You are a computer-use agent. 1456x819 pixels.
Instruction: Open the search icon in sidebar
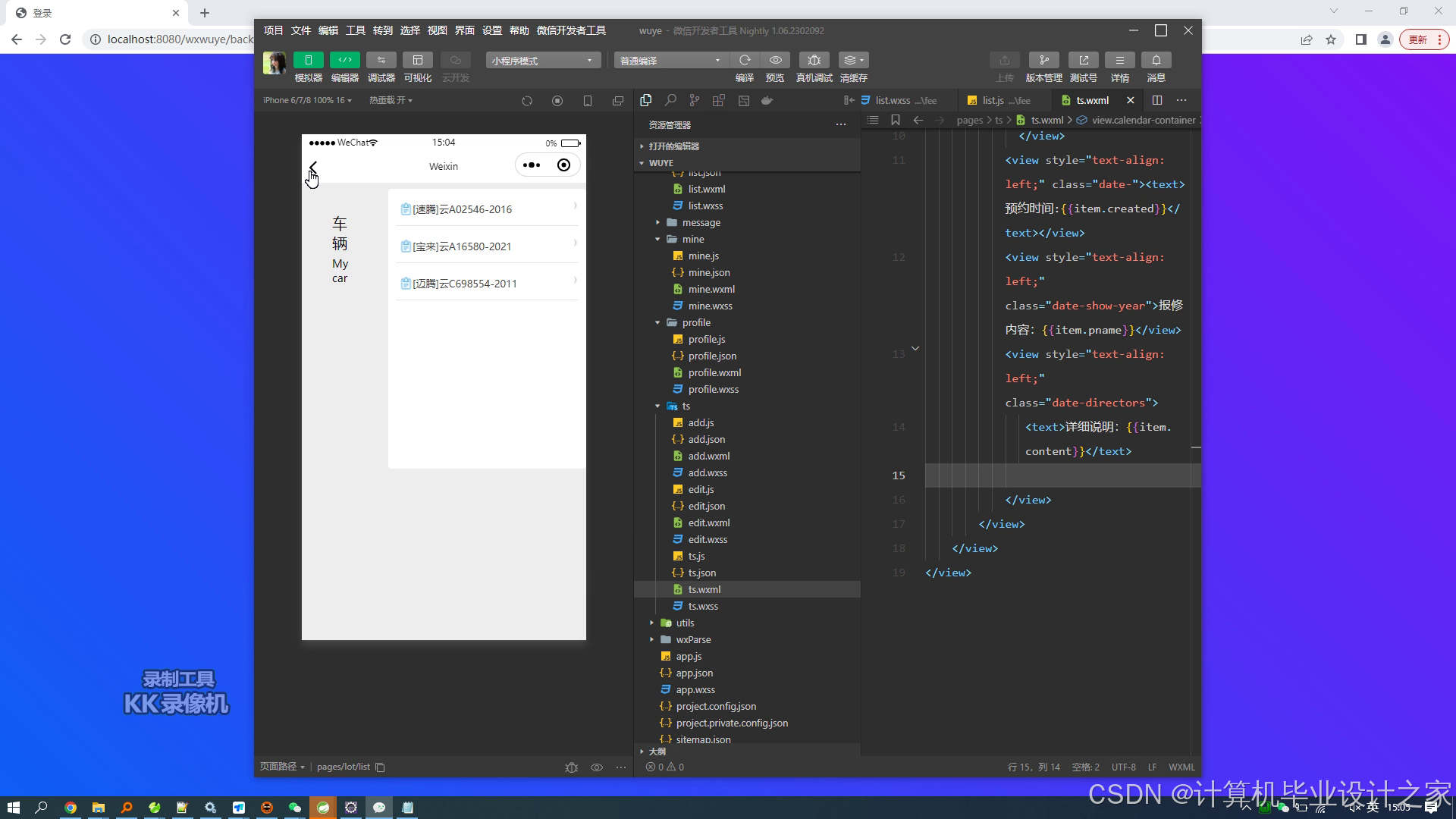click(x=670, y=100)
